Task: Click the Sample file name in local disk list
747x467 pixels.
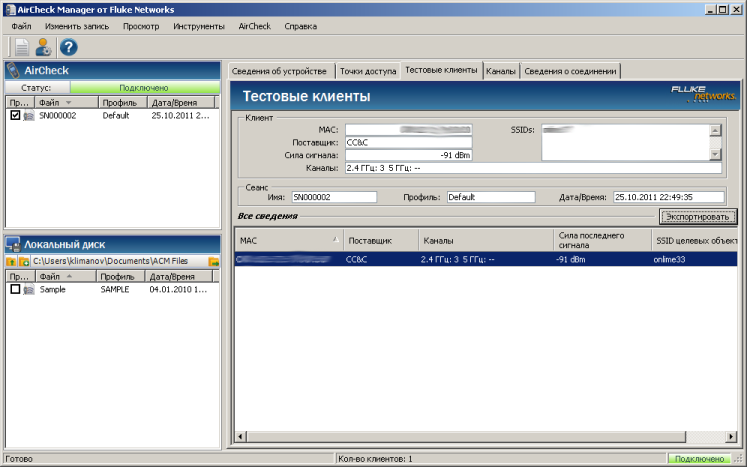Action: tap(52, 289)
